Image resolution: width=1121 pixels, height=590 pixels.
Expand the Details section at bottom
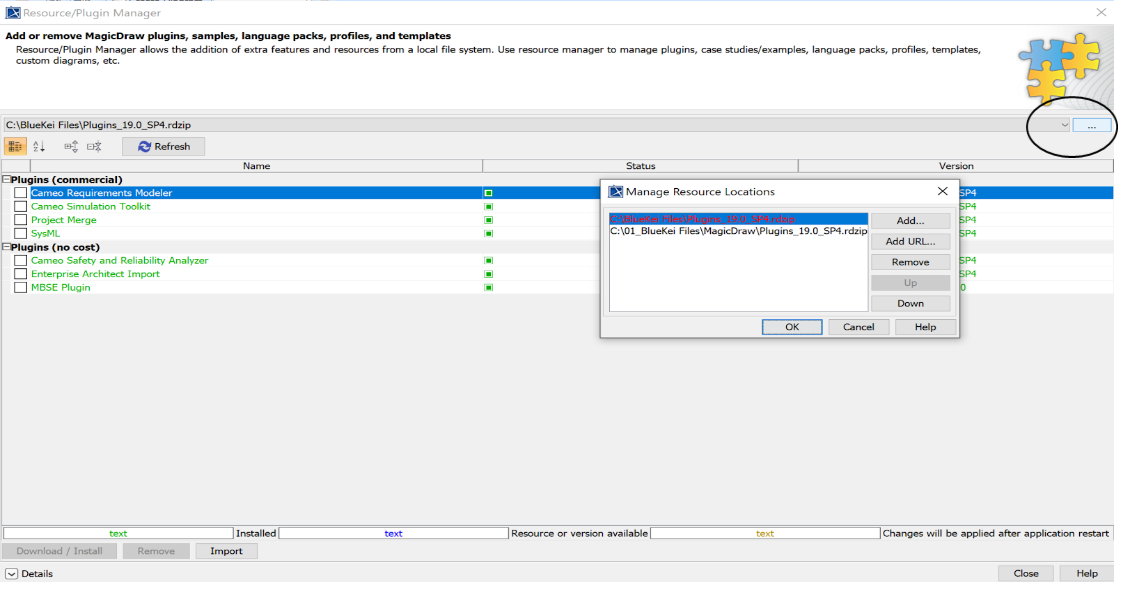[x=10, y=573]
